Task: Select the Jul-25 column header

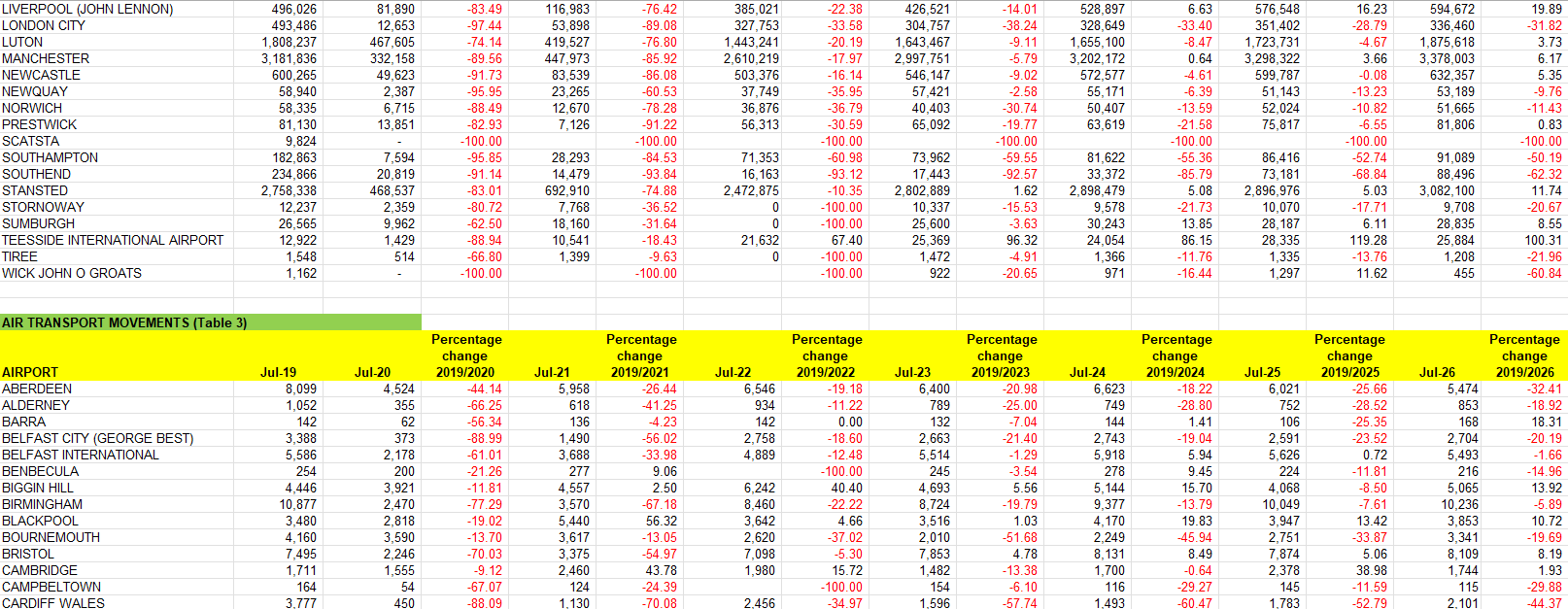Action: [1262, 372]
